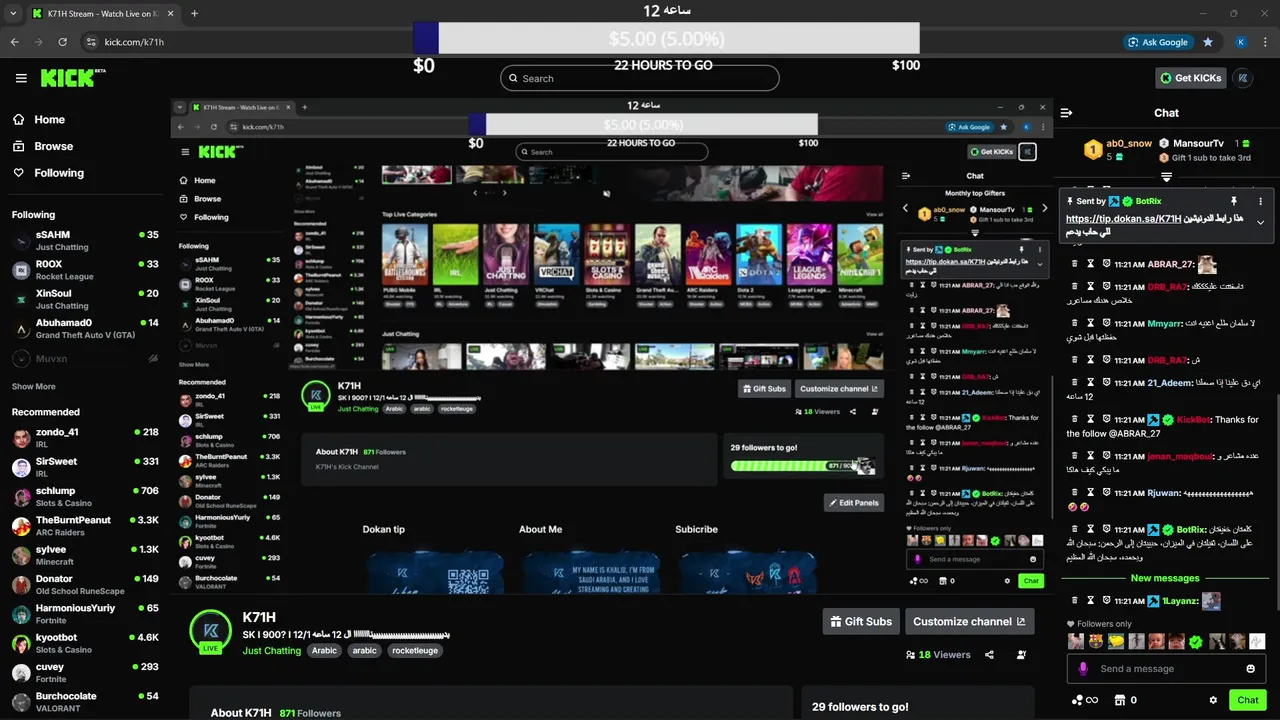Click the Get KICKs button
The height and width of the screenshot is (720, 1280).
tap(1190, 78)
